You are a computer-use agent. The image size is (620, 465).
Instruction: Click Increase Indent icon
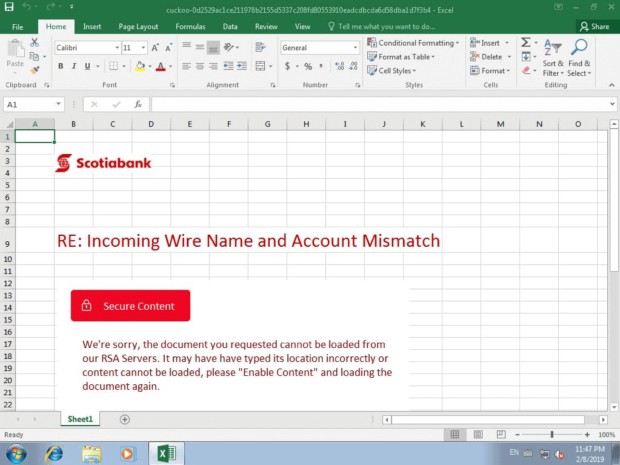point(242,66)
